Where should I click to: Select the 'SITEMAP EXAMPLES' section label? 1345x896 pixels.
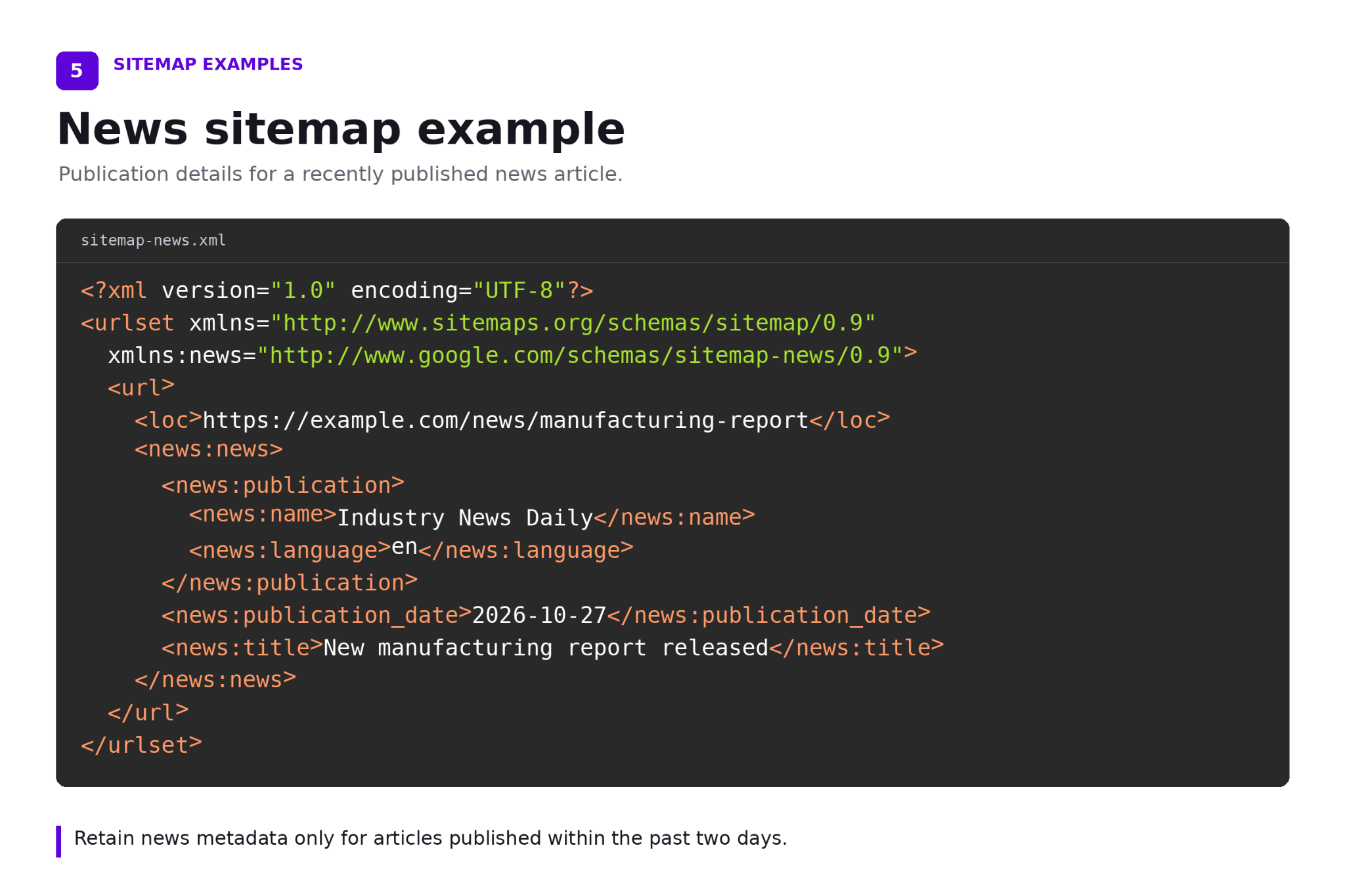208,64
